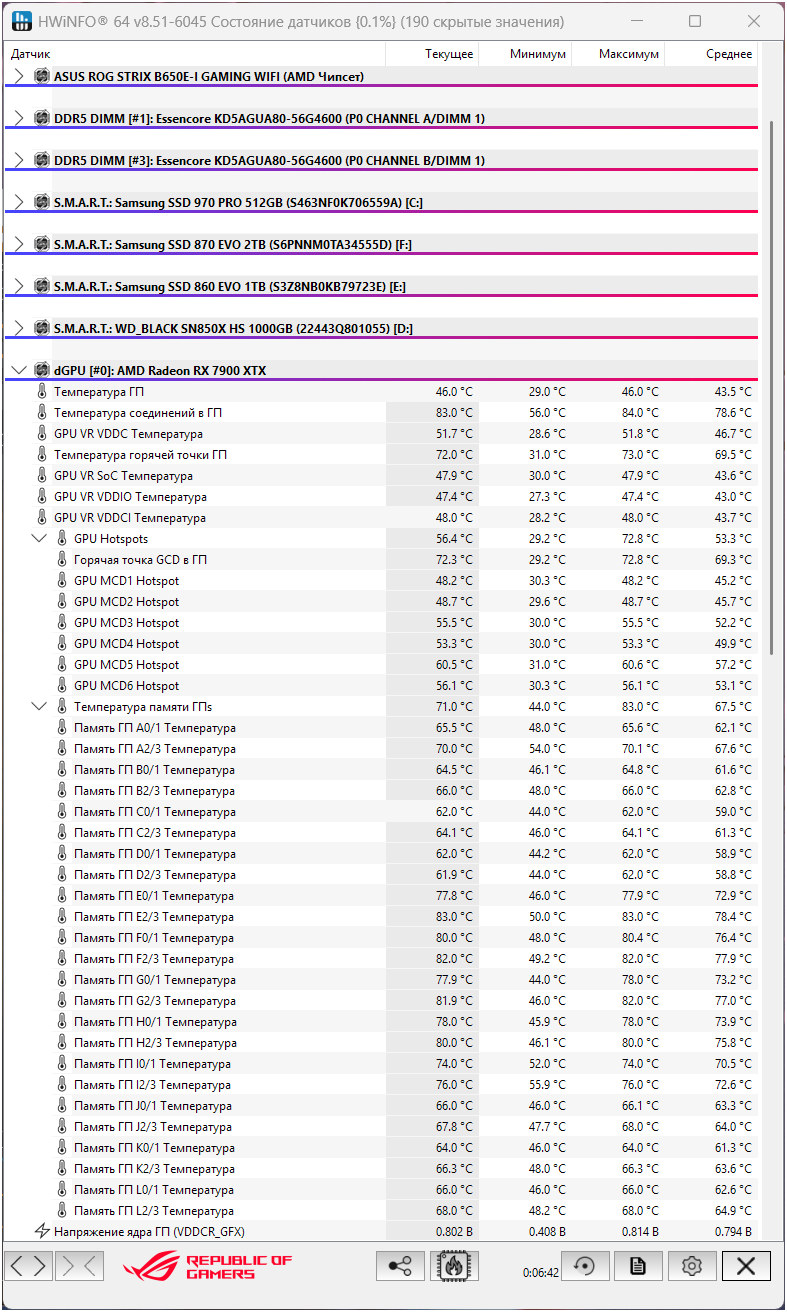Open sensor settings gear icon
The image size is (787, 1312).
(x=692, y=1266)
